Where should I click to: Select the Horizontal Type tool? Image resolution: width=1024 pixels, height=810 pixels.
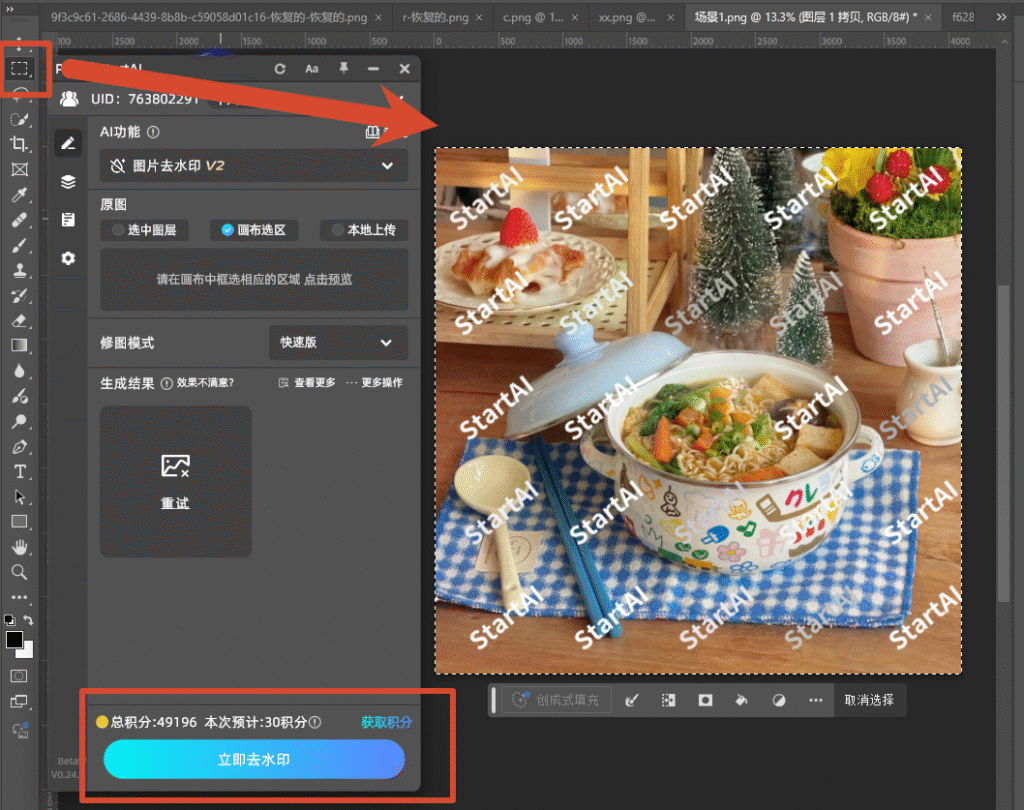pos(20,472)
